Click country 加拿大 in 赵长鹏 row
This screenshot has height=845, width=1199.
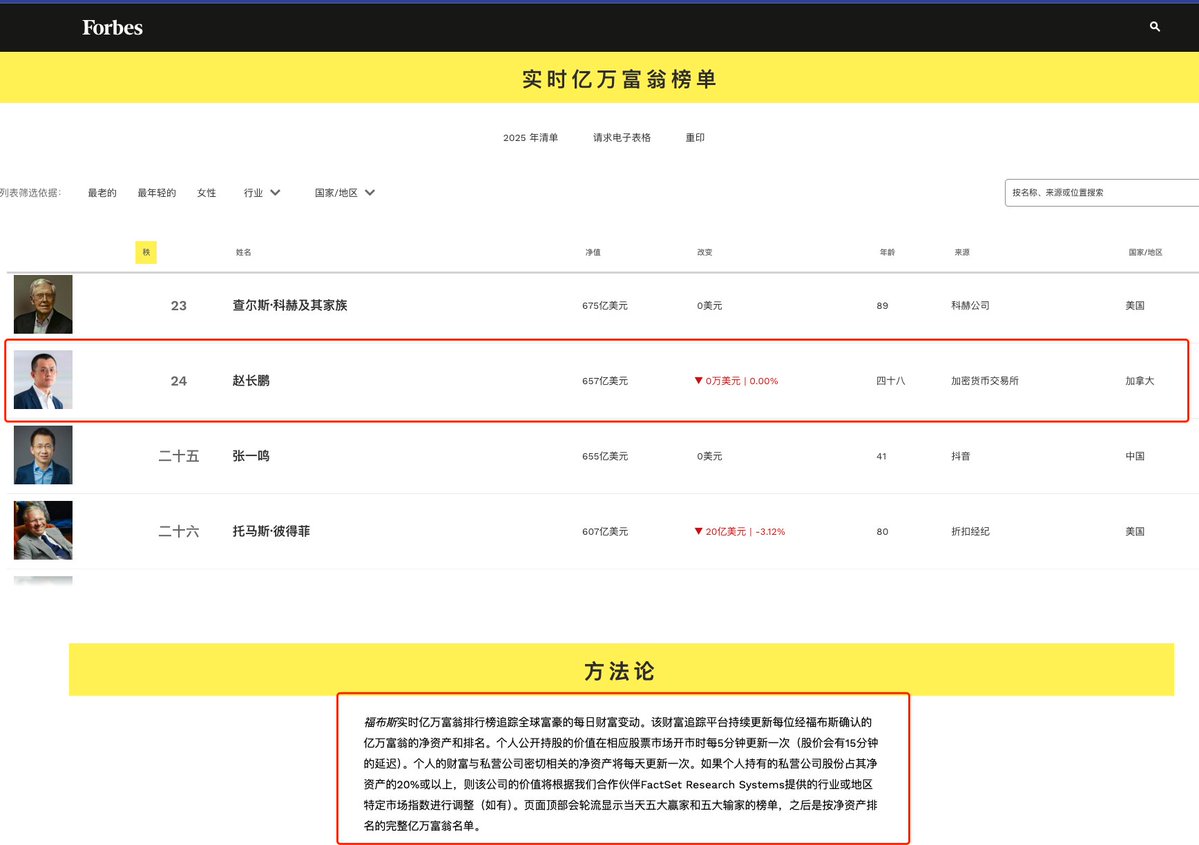click(x=1139, y=381)
